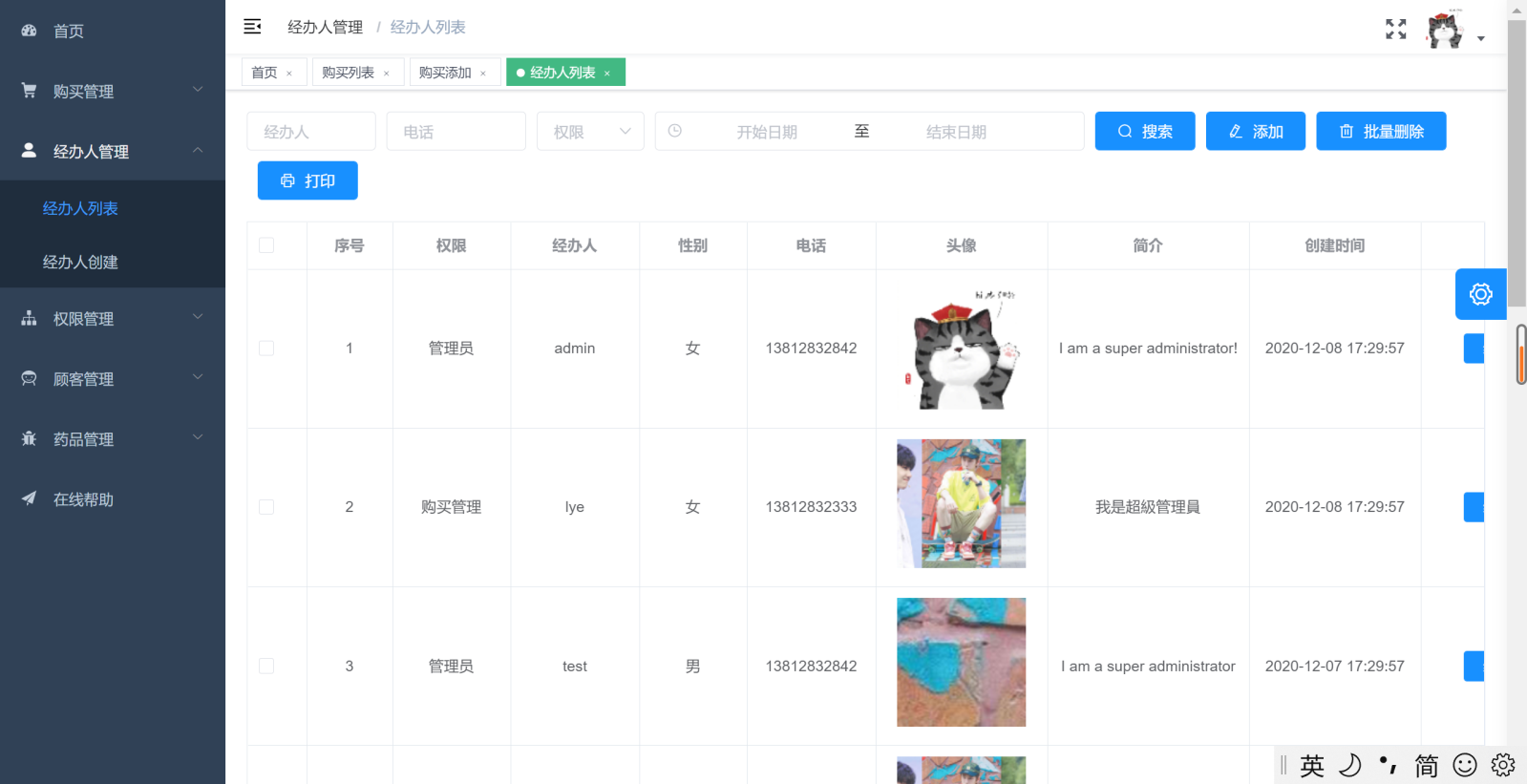Check the checkbox for the test row
This screenshot has width=1527, height=784.
click(x=266, y=666)
